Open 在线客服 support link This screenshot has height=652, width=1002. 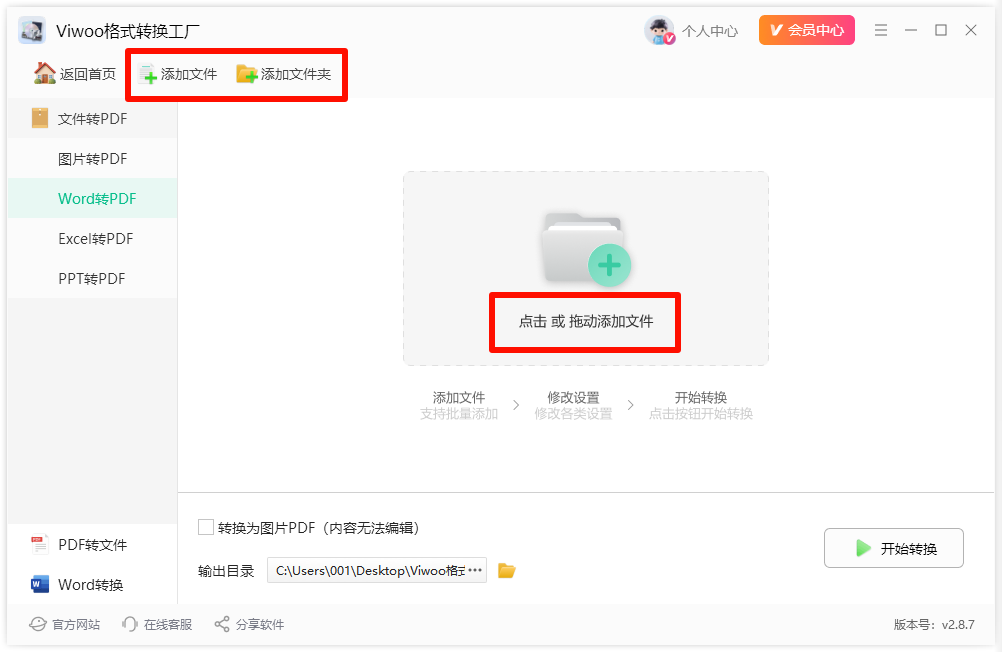click(157, 624)
